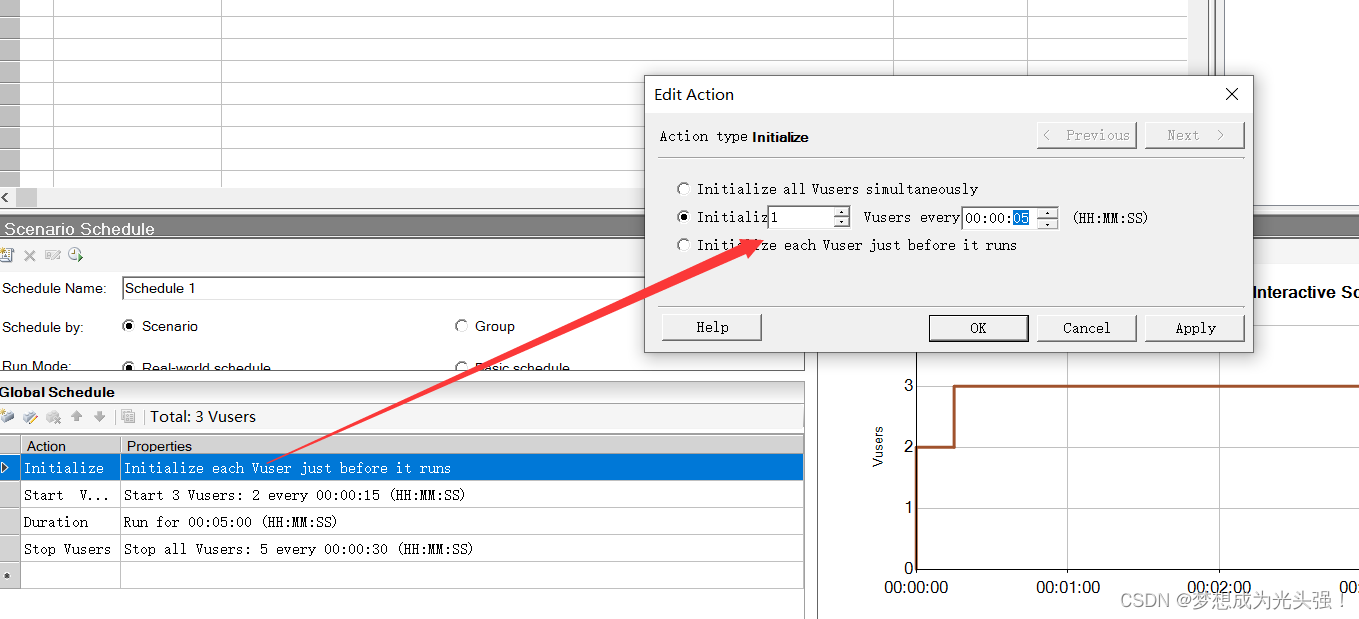Screen dimensions: 1359x619
Task: Click the Delete Schedule X icon
Action: [x=30, y=255]
